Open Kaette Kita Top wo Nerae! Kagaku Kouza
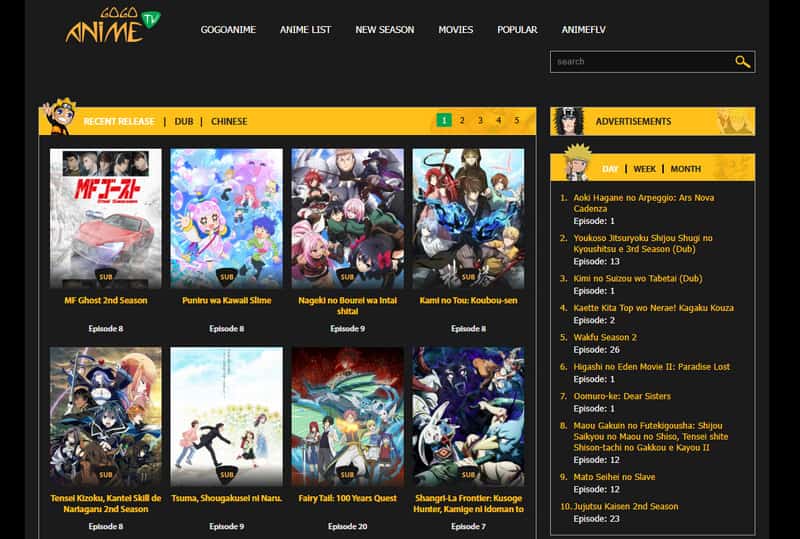Image resolution: width=800 pixels, height=539 pixels. tap(654, 308)
